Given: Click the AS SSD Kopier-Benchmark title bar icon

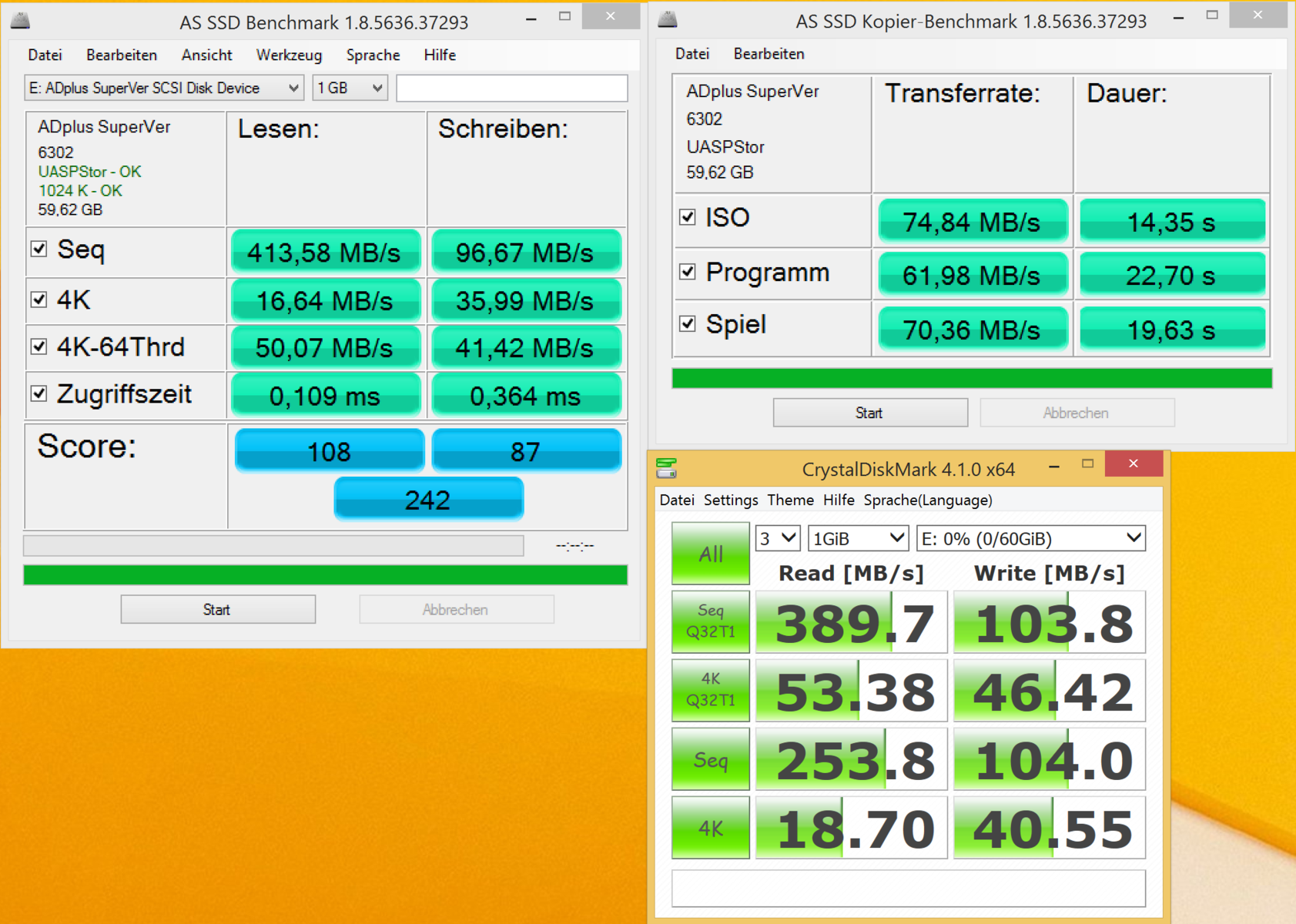Looking at the screenshot, I should coord(668,19).
